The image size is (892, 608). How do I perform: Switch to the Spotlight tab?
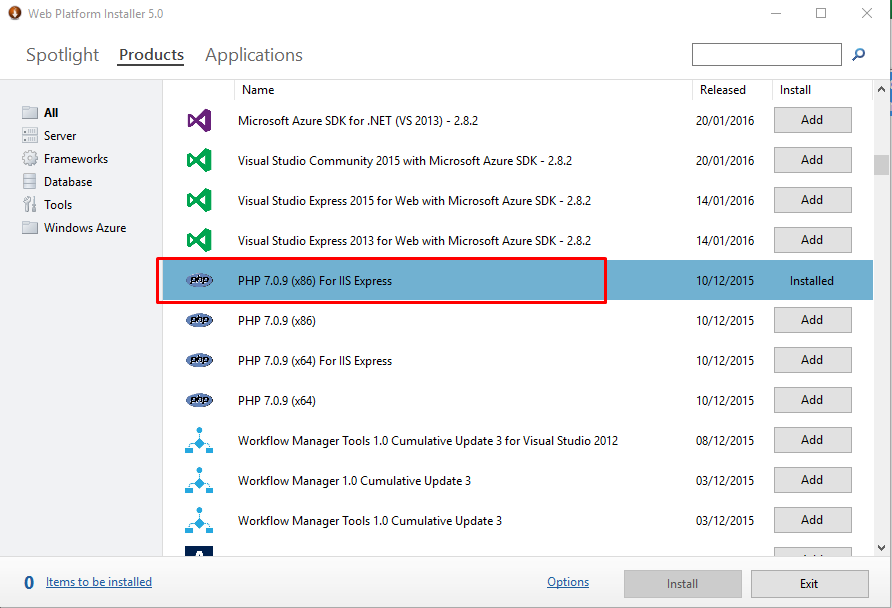pyautogui.click(x=62, y=55)
